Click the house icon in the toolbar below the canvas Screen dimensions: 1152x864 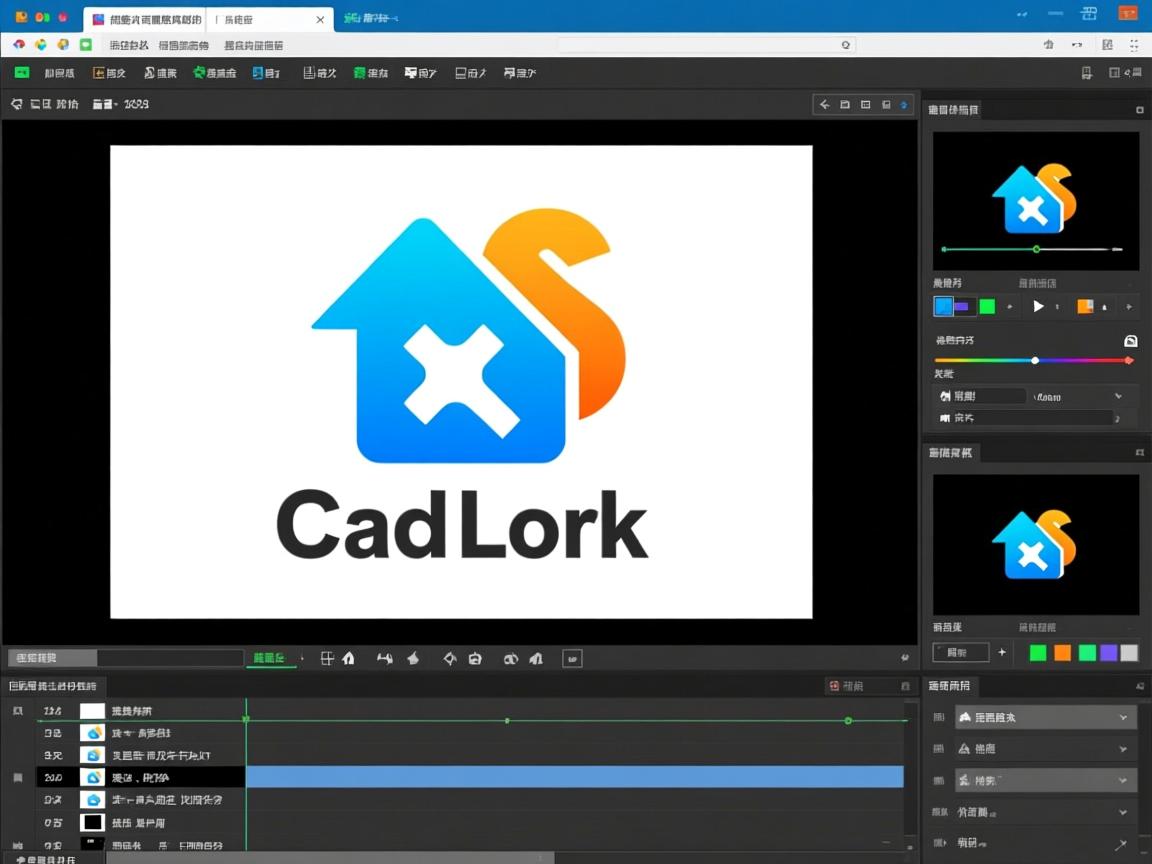(x=348, y=658)
